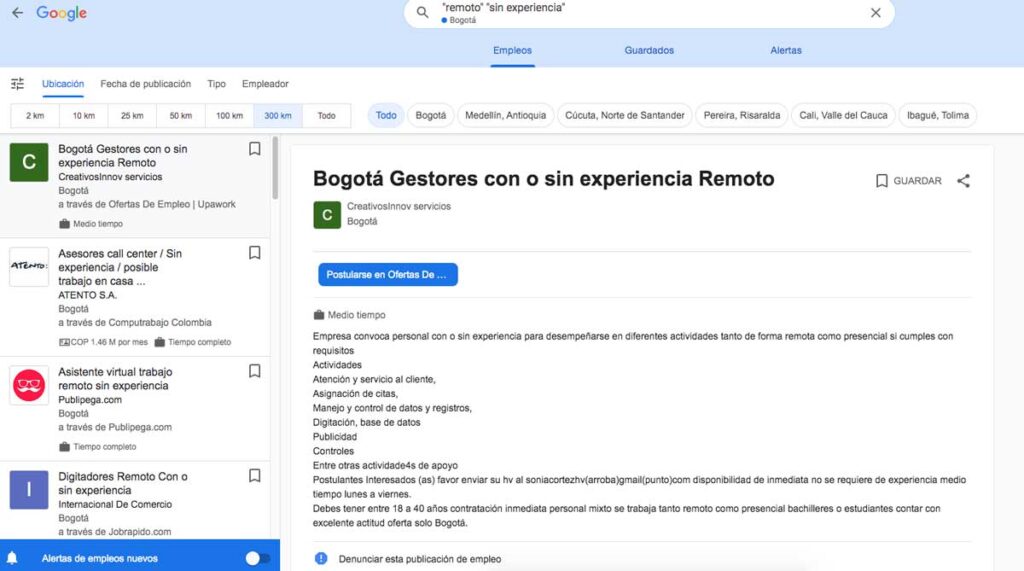Bookmark the Bogotá Gestores job listing
Viewport: 1024px width, 571px height.
255,149
